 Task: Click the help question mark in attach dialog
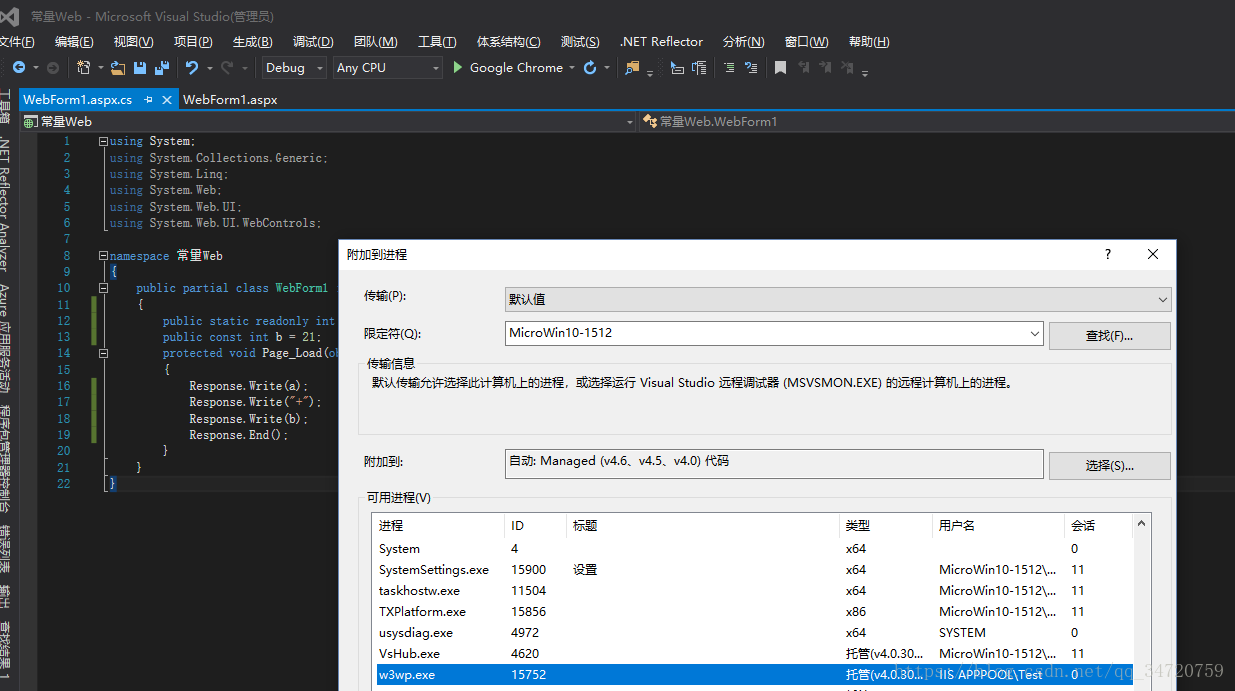(1108, 254)
